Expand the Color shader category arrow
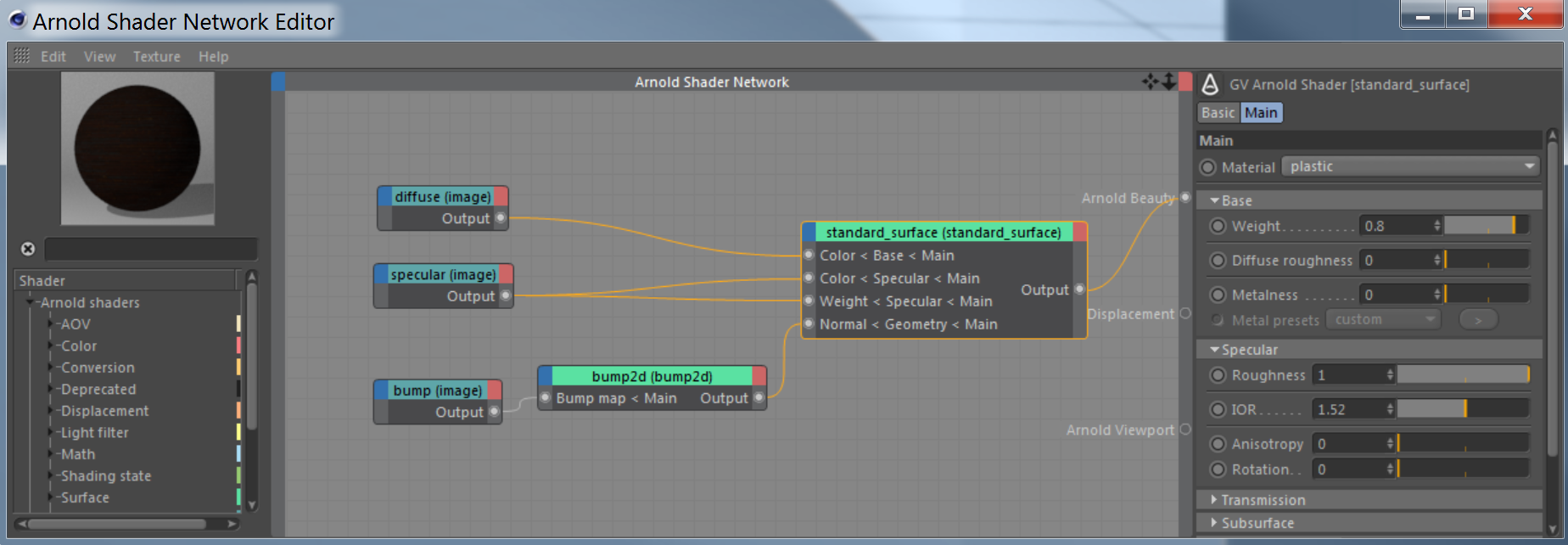The height and width of the screenshot is (545, 1568). pos(51,346)
